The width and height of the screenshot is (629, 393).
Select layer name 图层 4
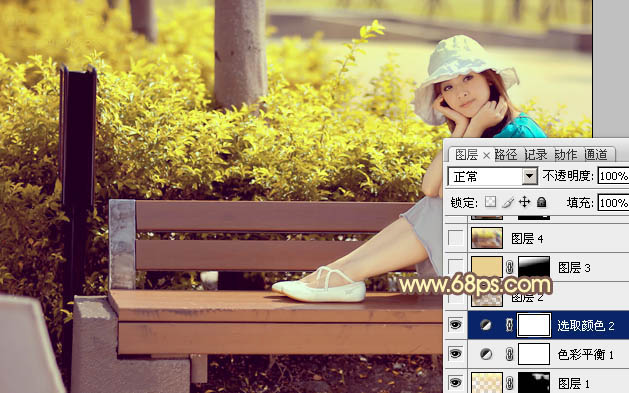(x=527, y=239)
